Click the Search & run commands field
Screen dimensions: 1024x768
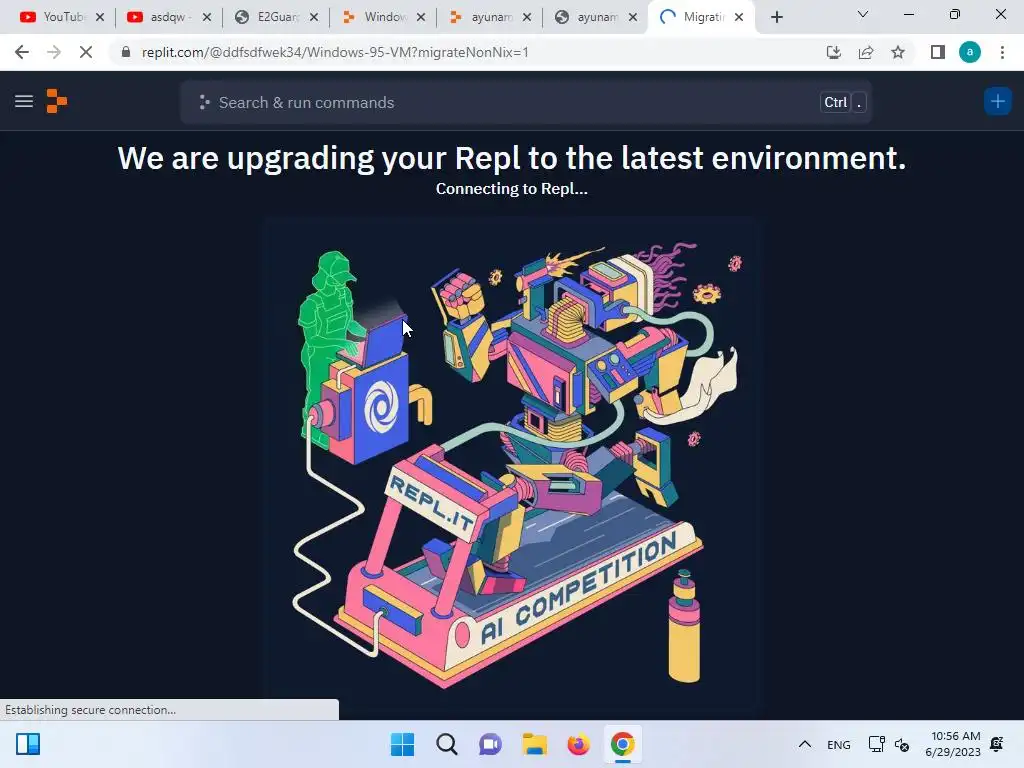[x=526, y=103]
